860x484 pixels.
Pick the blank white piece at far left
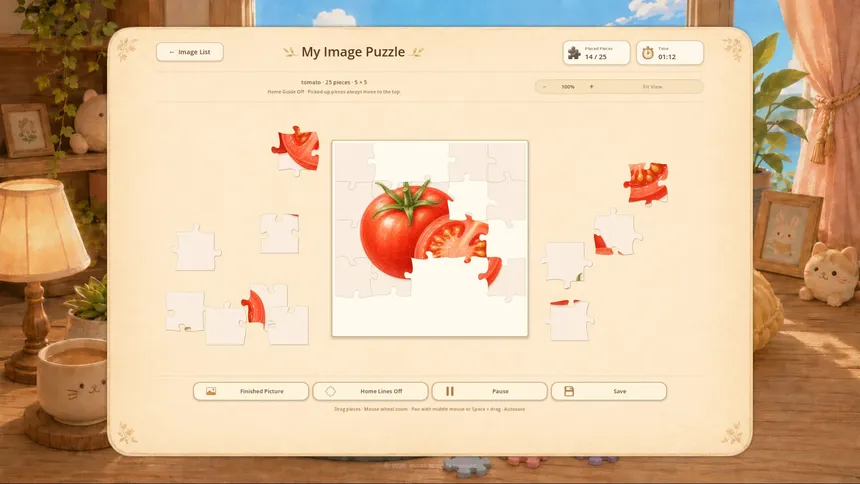196,248
